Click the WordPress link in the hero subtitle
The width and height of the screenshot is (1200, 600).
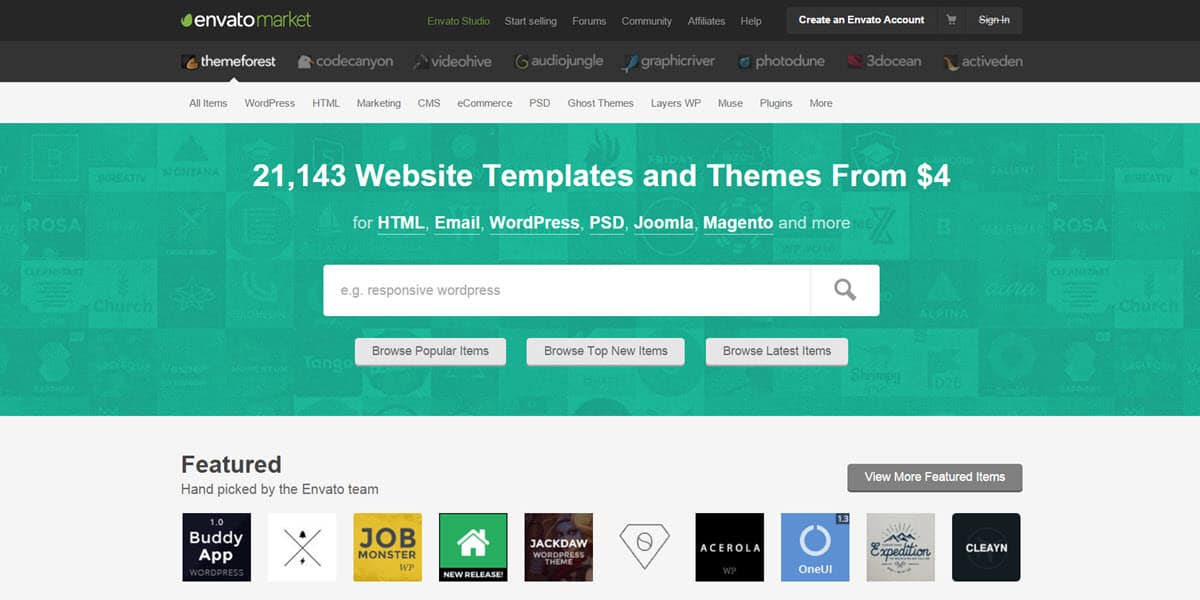tap(534, 223)
